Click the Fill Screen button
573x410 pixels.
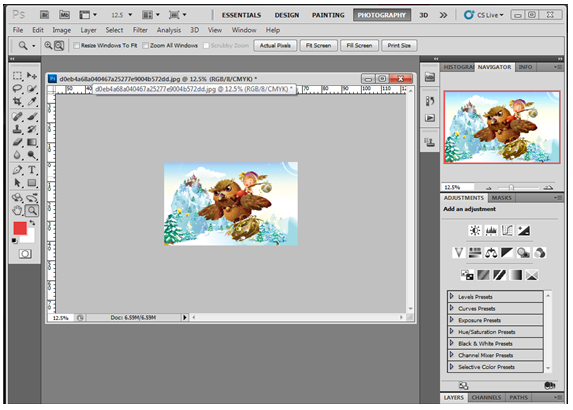point(359,46)
